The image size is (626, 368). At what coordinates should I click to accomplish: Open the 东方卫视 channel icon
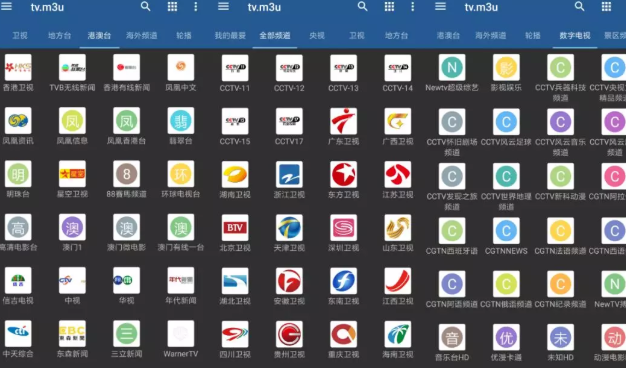[x=343, y=174]
